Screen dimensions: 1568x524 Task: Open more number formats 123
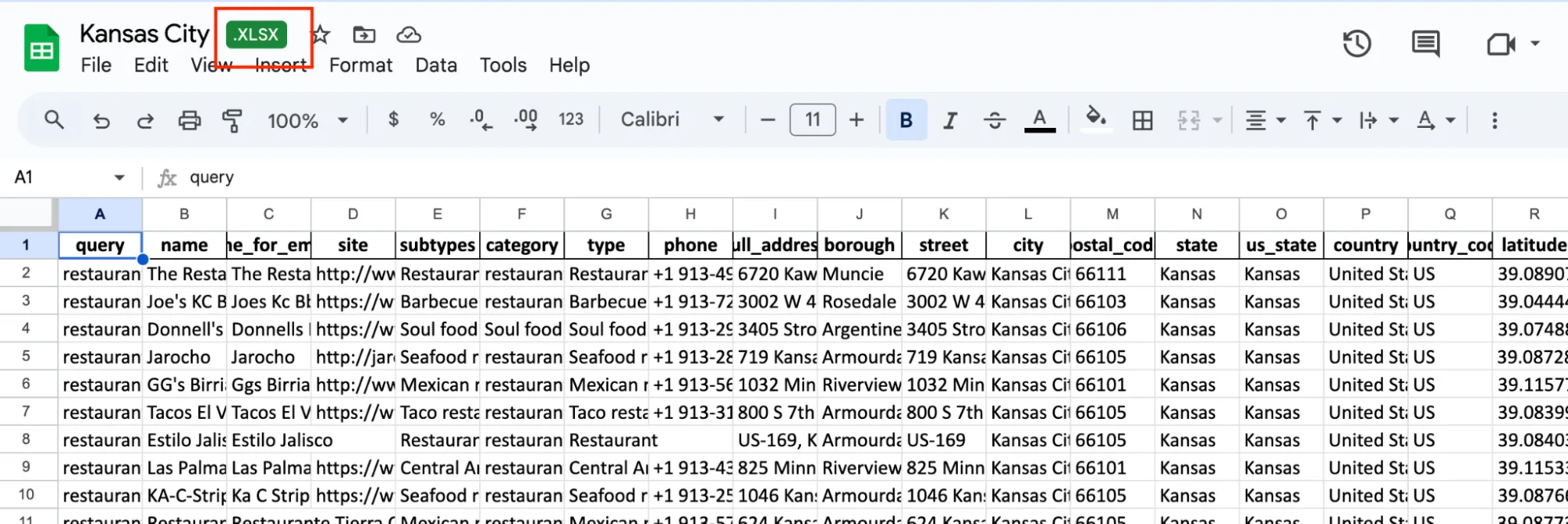(x=571, y=119)
